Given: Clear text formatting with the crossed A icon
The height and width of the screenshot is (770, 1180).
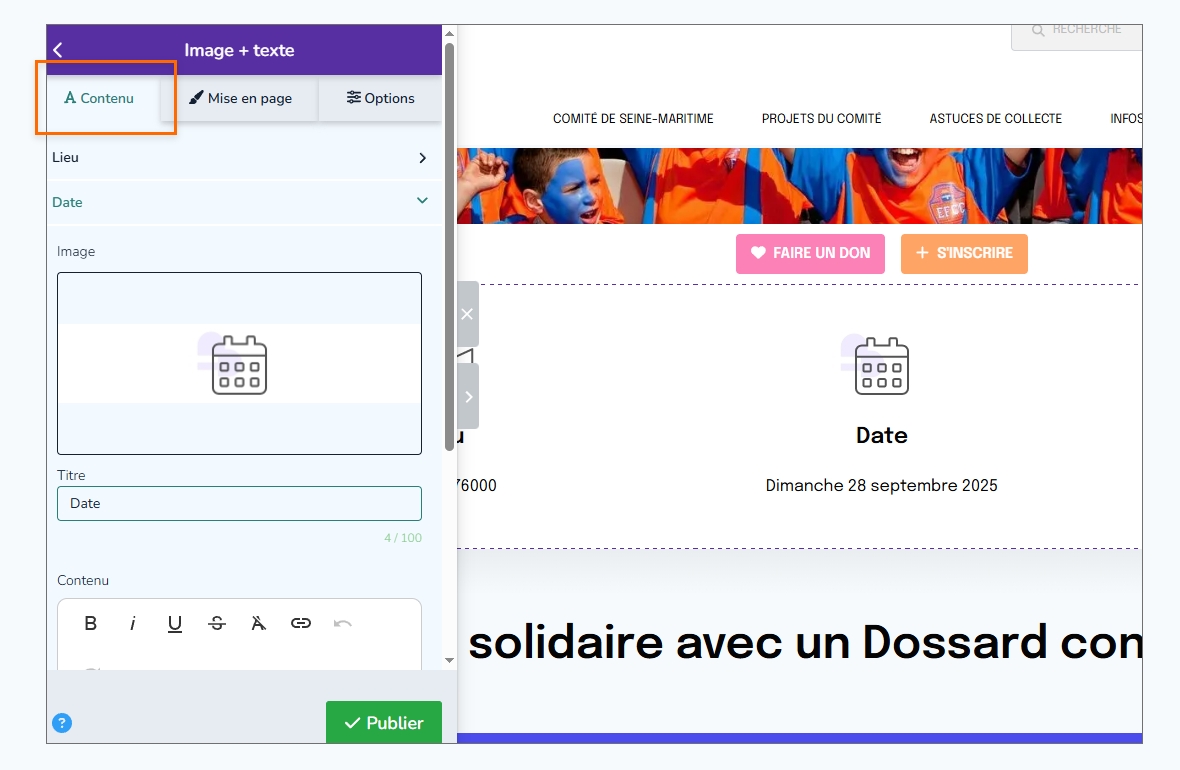Looking at the screenshot, I should tap(258, 623).
